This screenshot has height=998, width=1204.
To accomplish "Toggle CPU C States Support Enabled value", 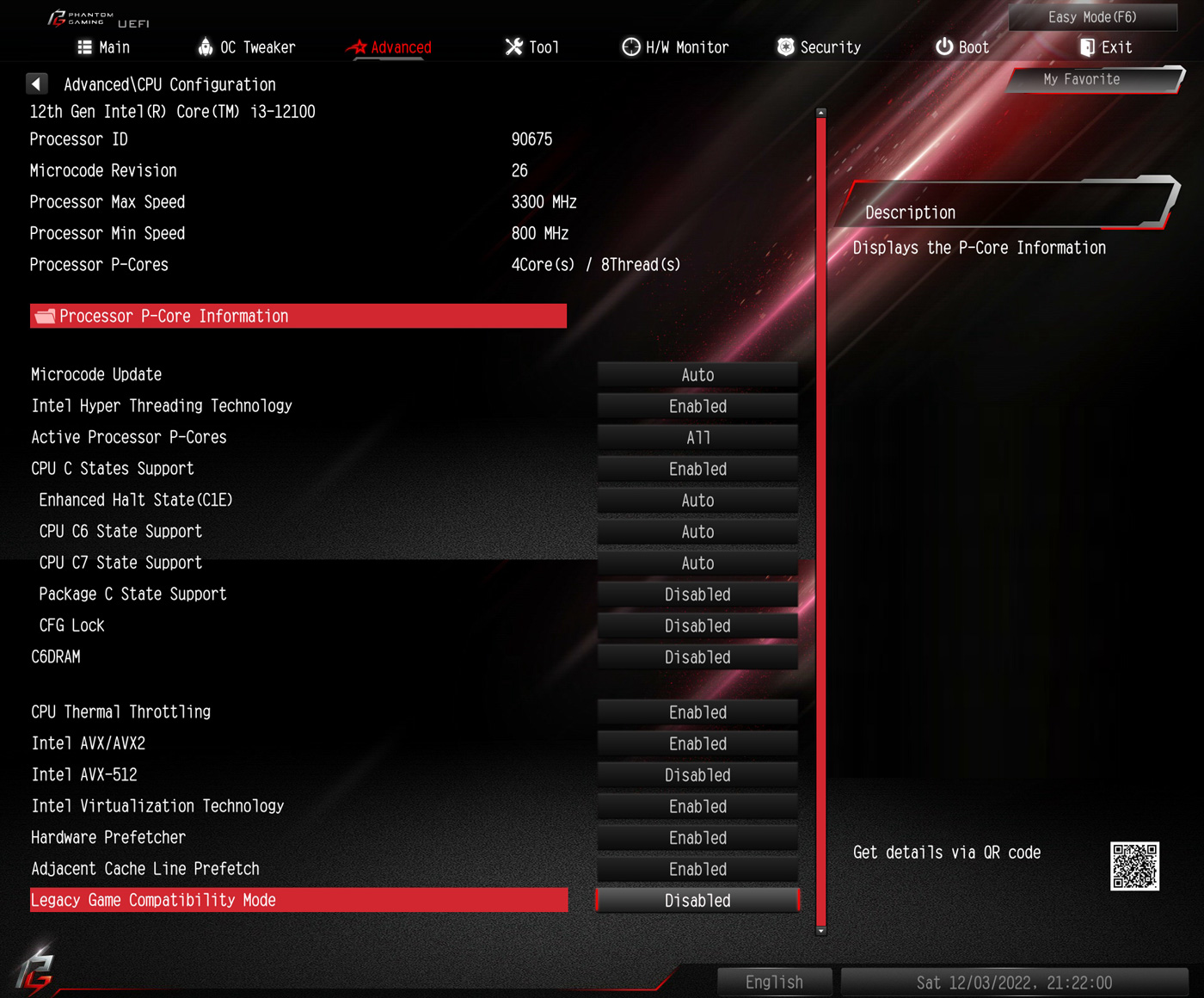I will (x=697, y=469).
